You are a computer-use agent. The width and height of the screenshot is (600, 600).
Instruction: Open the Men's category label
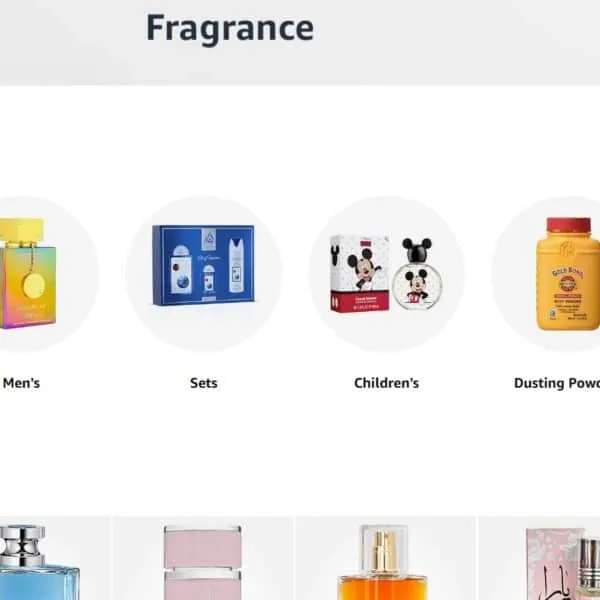(21, 383)
